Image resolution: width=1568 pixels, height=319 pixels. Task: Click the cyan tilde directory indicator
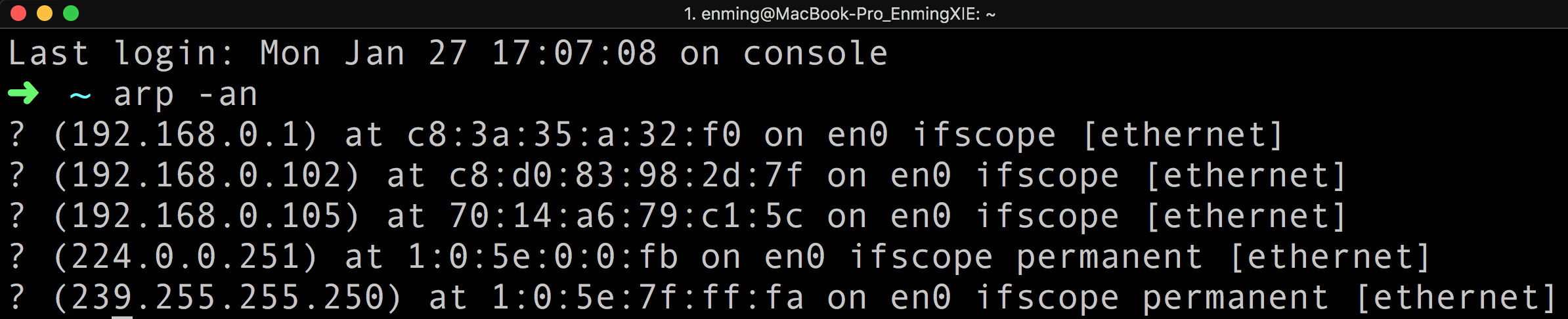[80, 96]
